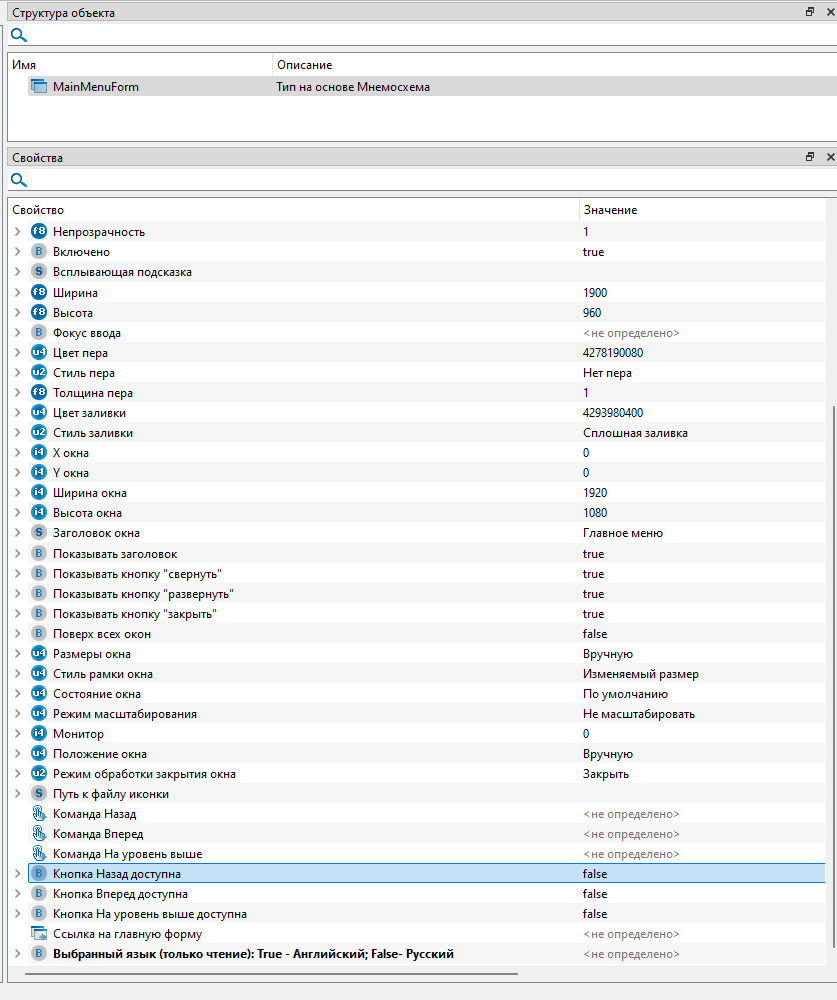Toggle the Включено true value
The height and width of the screenshot is (1000, 837).
(x=594, y=252)
